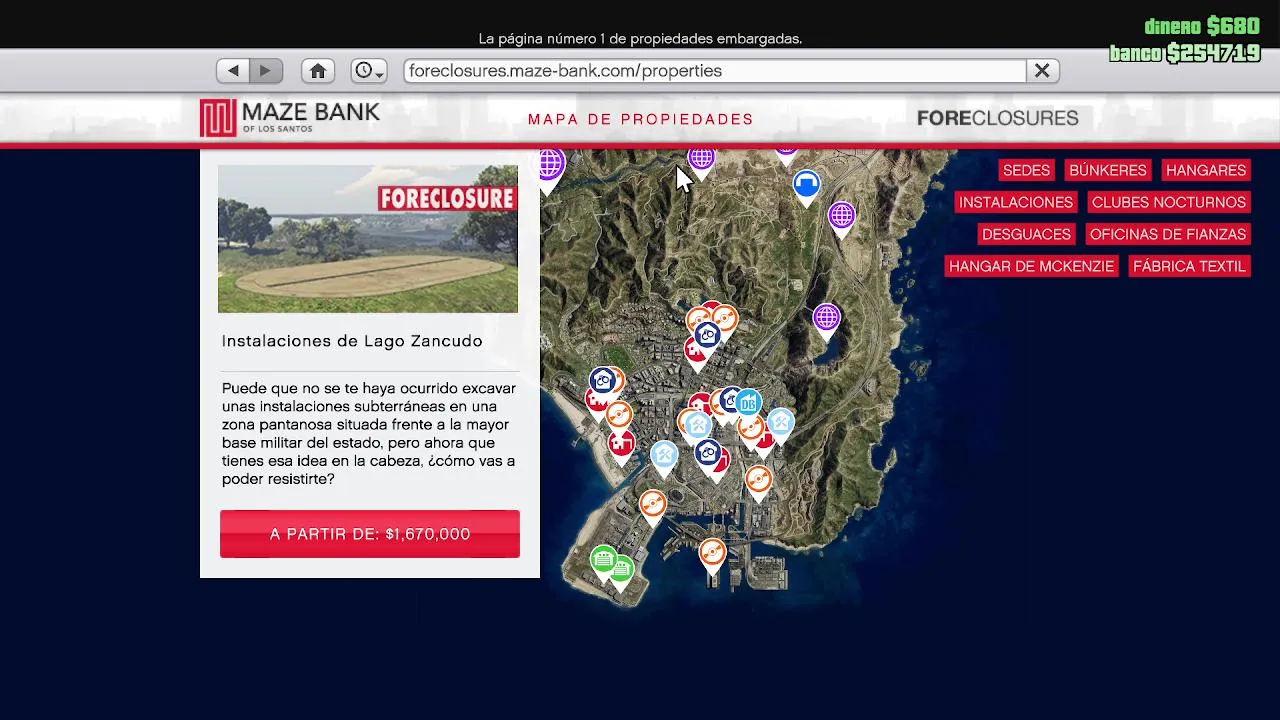
Task: Click the browser forward arrow button
Action: pyautogui.click(x=266, y=71)
